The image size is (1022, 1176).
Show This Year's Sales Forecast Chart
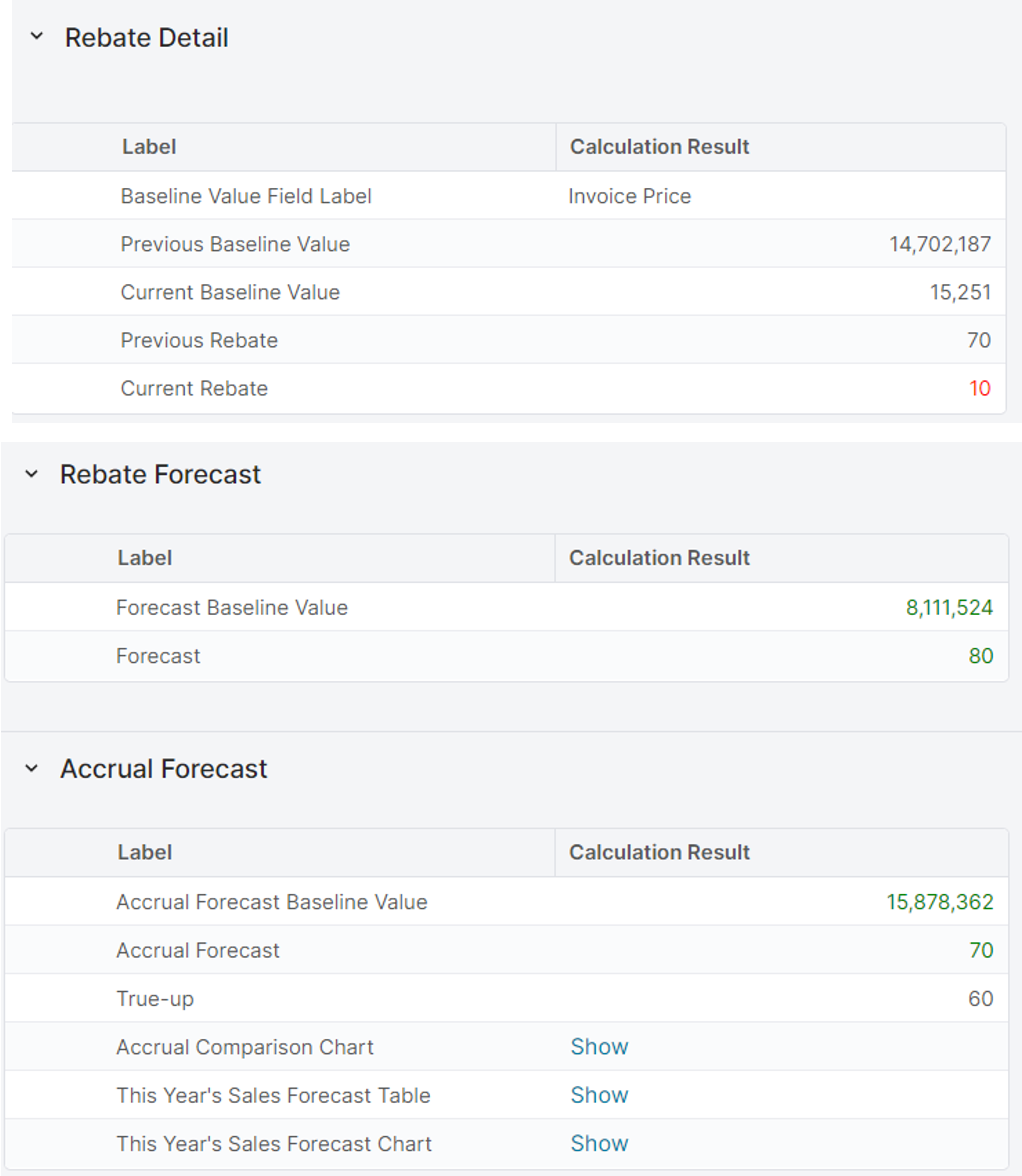(599, 1143)
